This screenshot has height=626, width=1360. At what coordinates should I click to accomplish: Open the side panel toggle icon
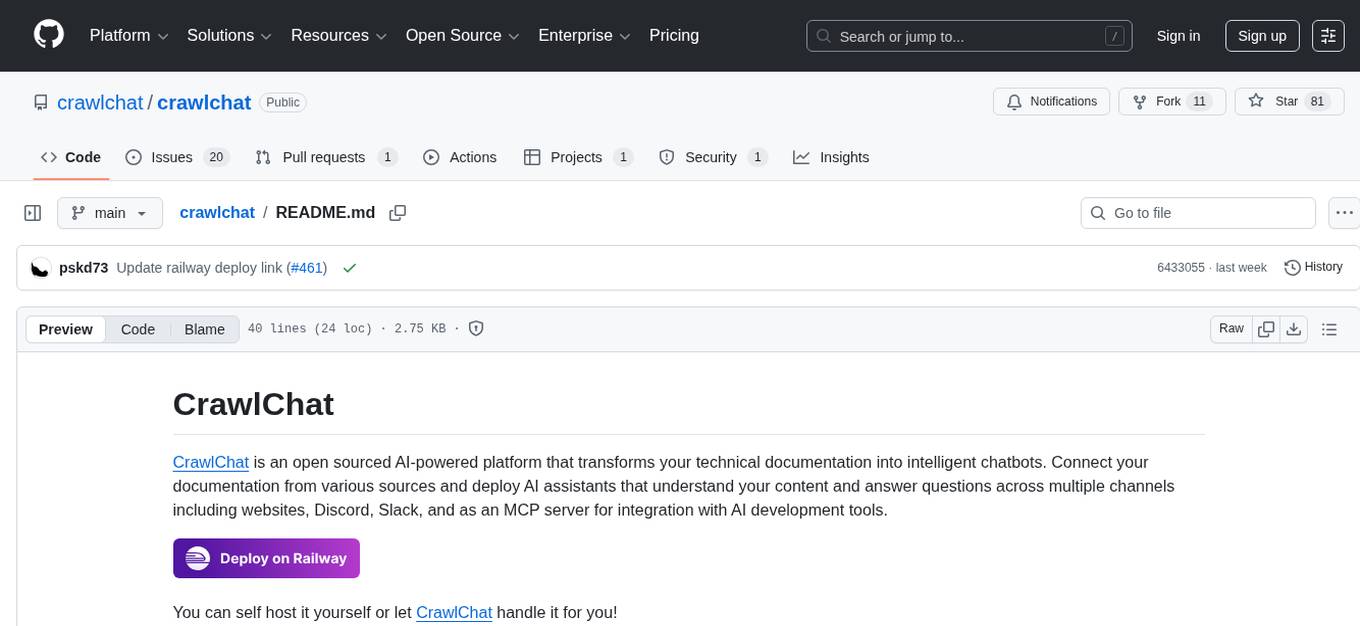click(x=32, y=212)
